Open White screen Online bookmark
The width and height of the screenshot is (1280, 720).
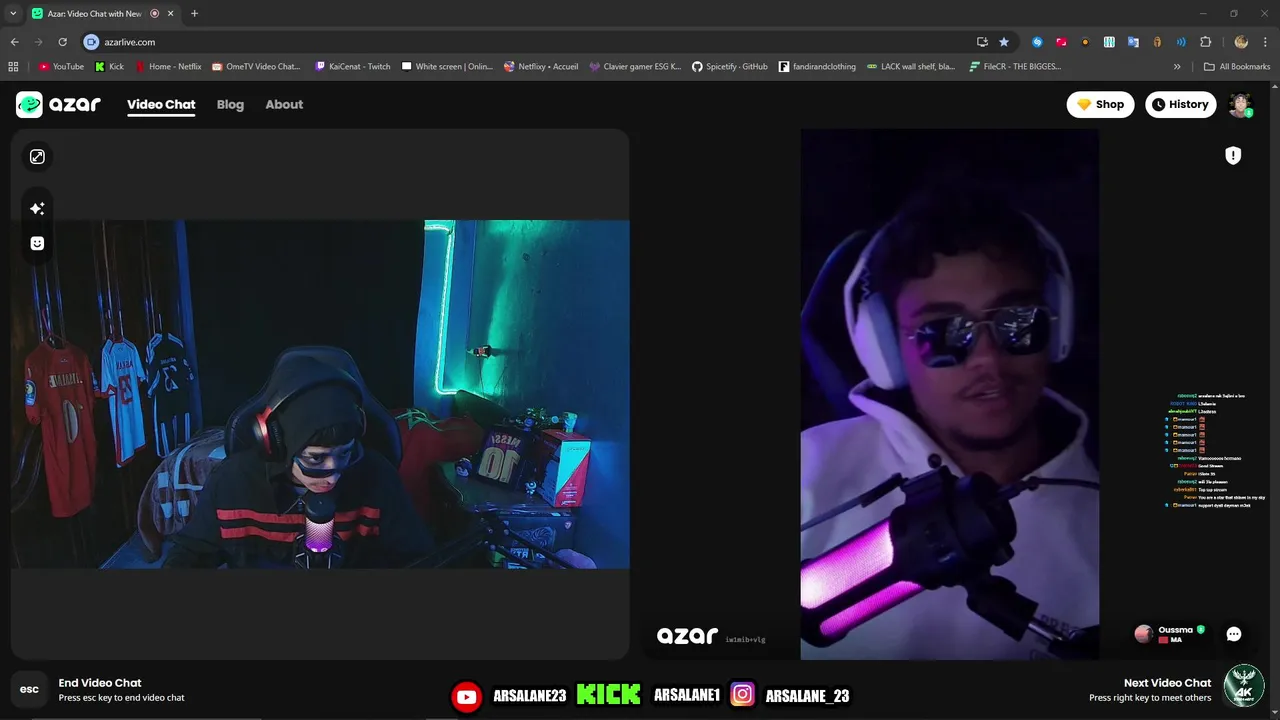[x=447, y=67]
